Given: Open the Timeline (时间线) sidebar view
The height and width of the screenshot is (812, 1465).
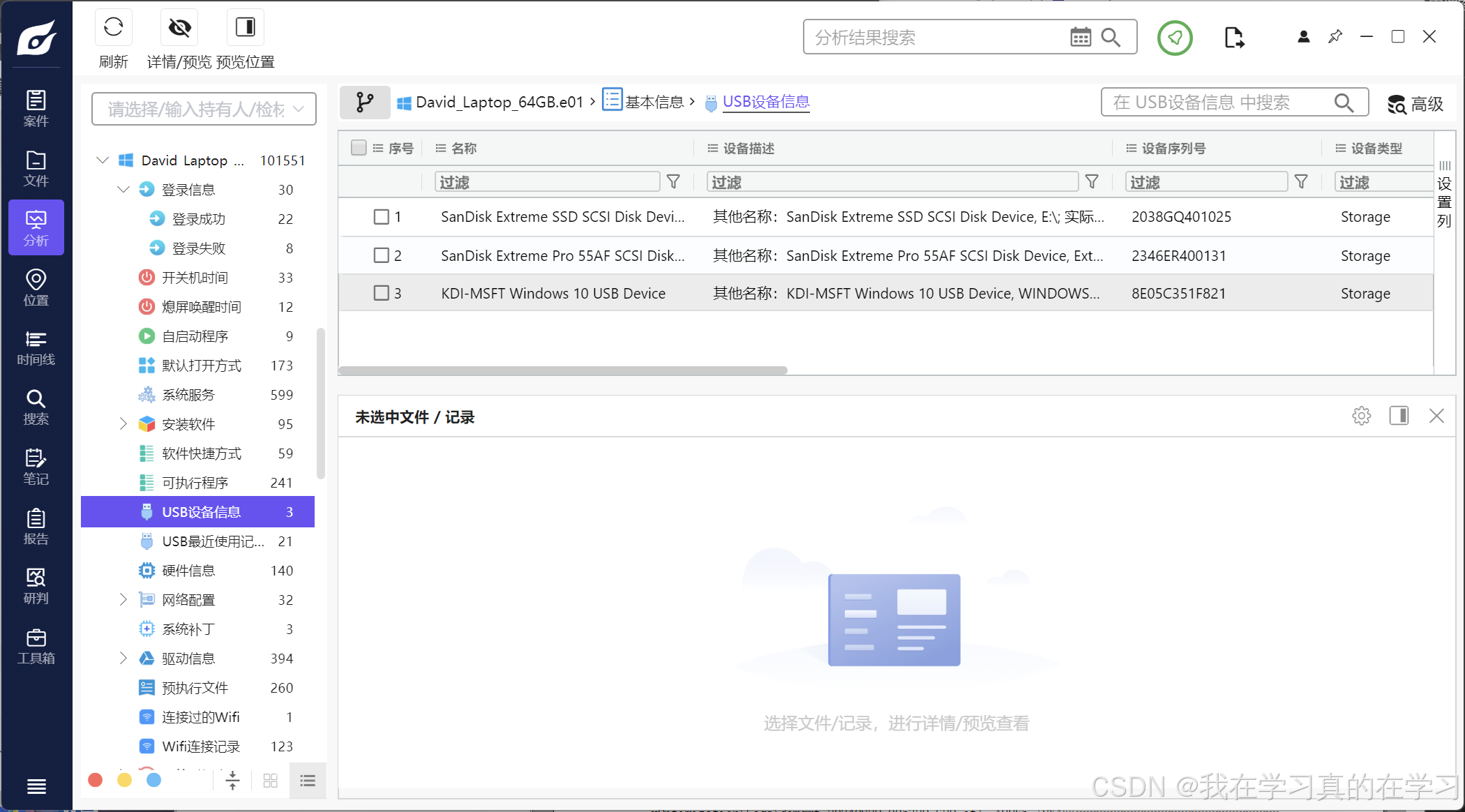Looking at the screenshot, I should 36,347.
